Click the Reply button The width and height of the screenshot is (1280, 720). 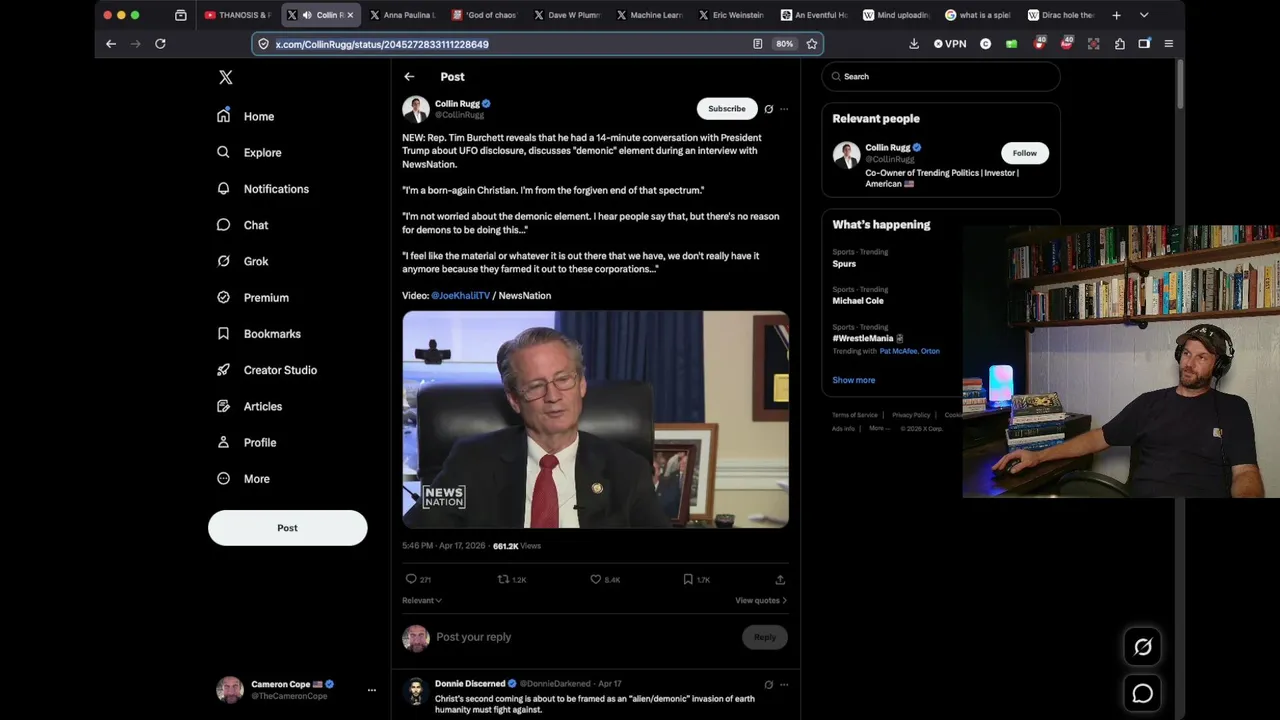[x=765, y=637]
